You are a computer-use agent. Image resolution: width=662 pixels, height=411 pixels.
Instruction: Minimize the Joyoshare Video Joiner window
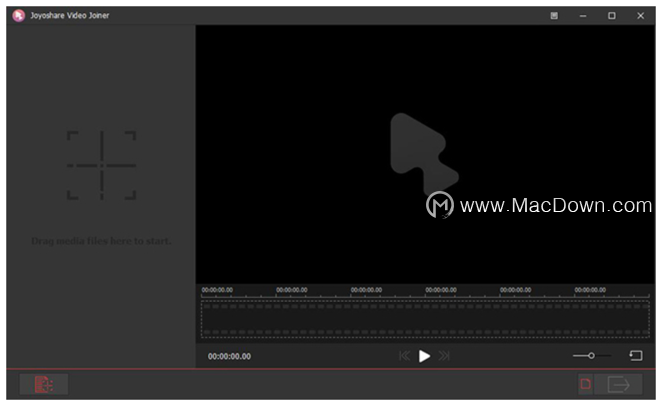(x=583, y=16)
